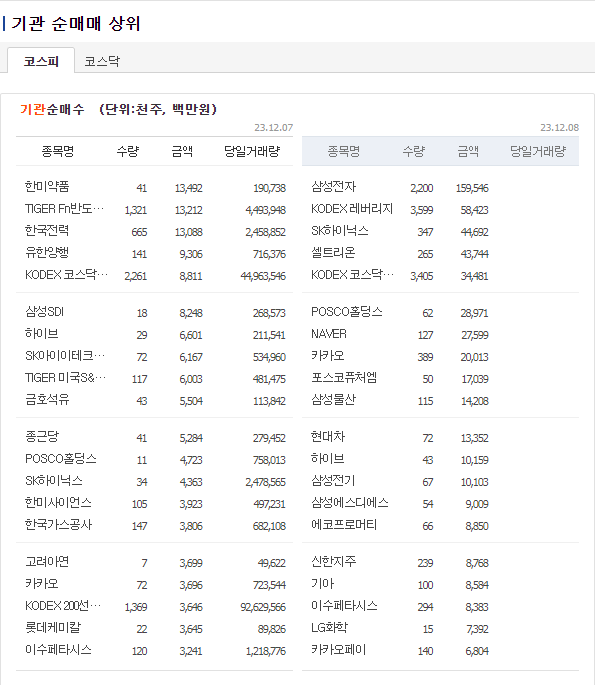The image size is (604, 685).
Task: Click 카카오 in the 23.12.07 list
Action: 42,584
